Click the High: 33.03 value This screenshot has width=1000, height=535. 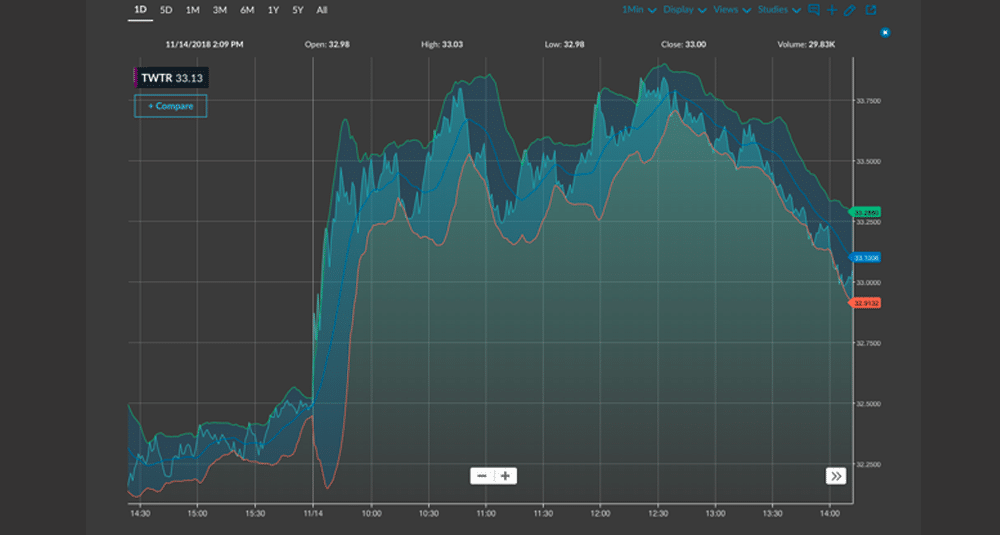442,45
